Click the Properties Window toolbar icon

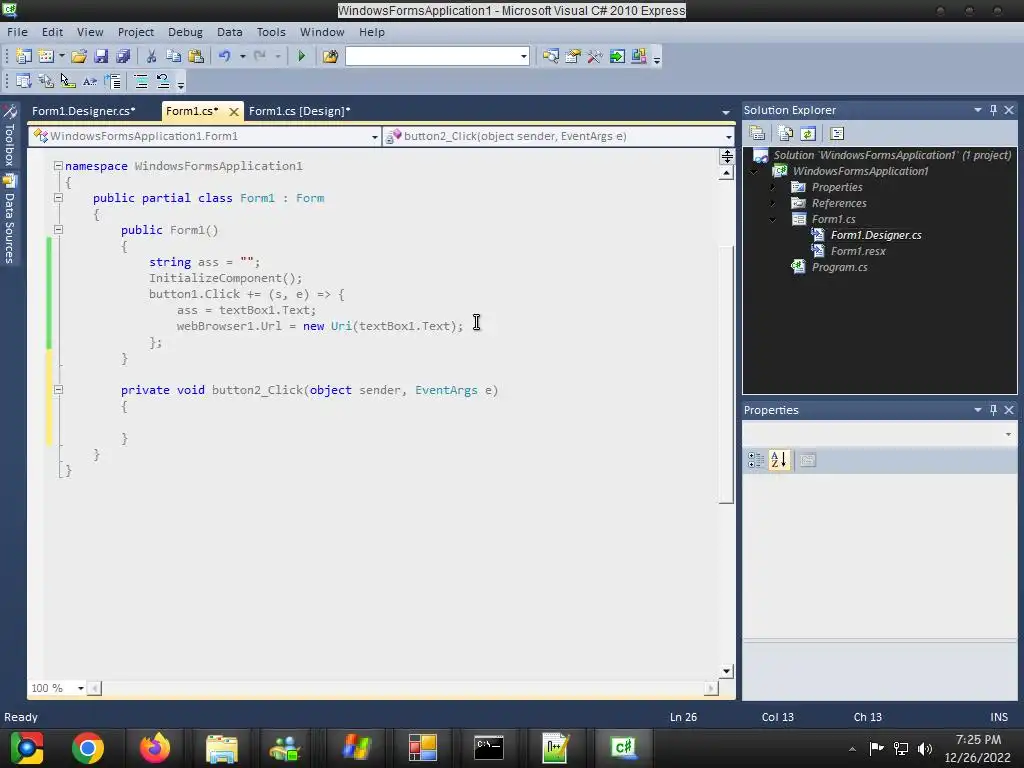(573, 56)
